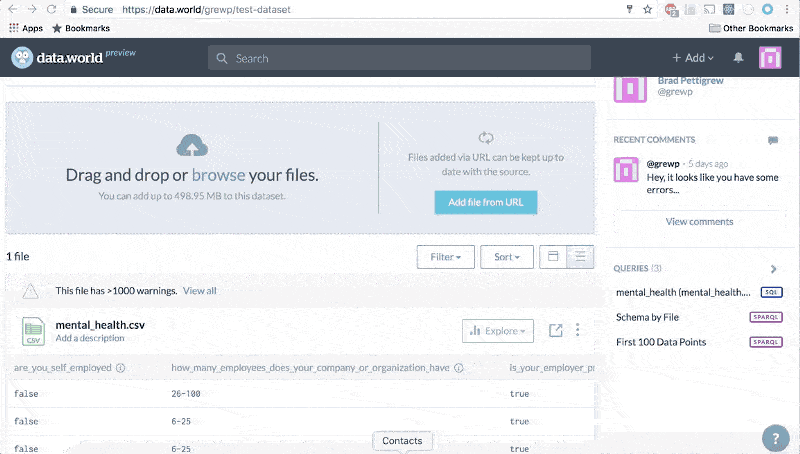Image resolution: width=800 pixels, height=454 pixels.
Task: Click the cloud upload icon
Action: point(192,145)
